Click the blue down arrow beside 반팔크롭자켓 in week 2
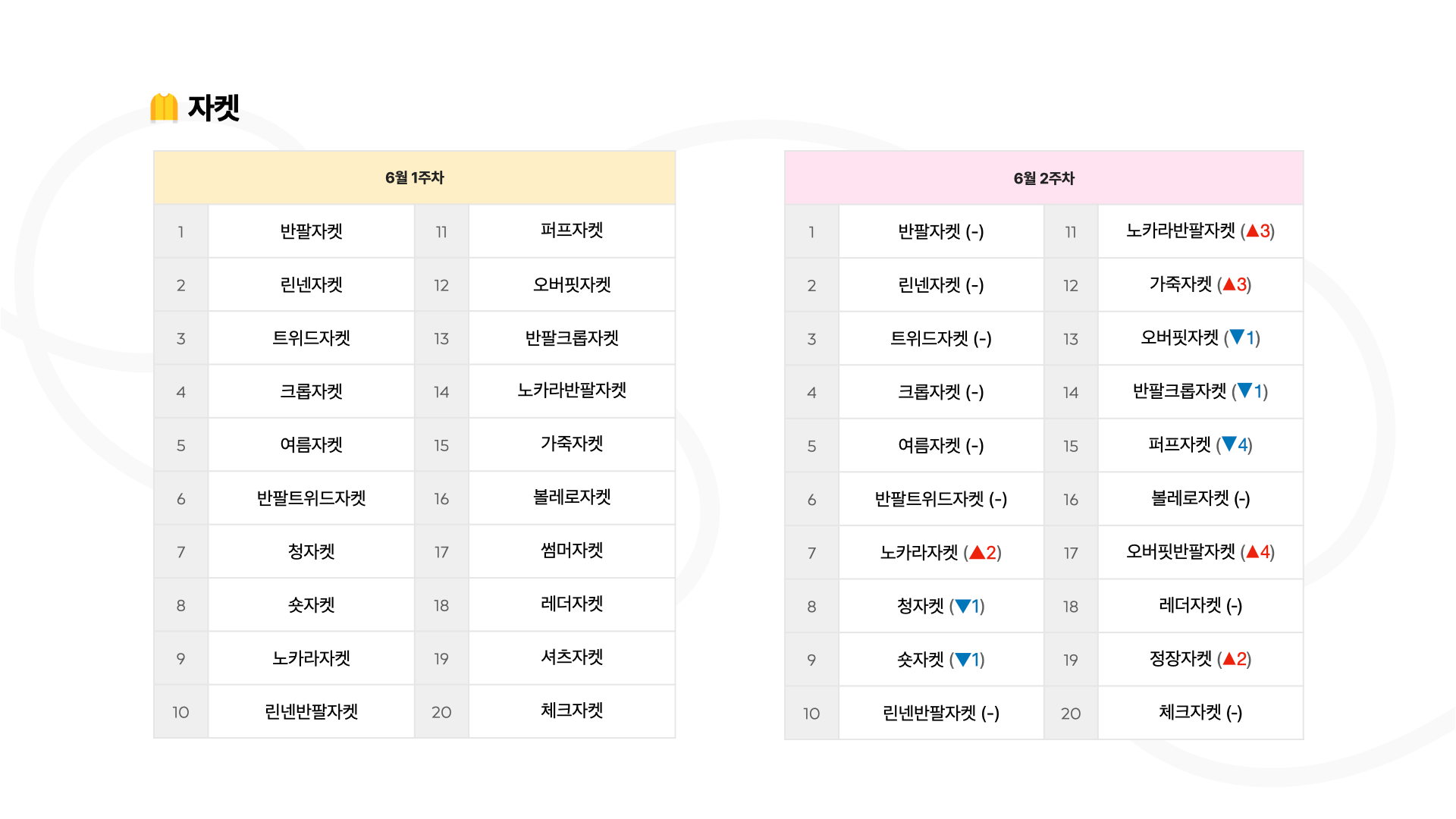 [x=1244, y=391]
